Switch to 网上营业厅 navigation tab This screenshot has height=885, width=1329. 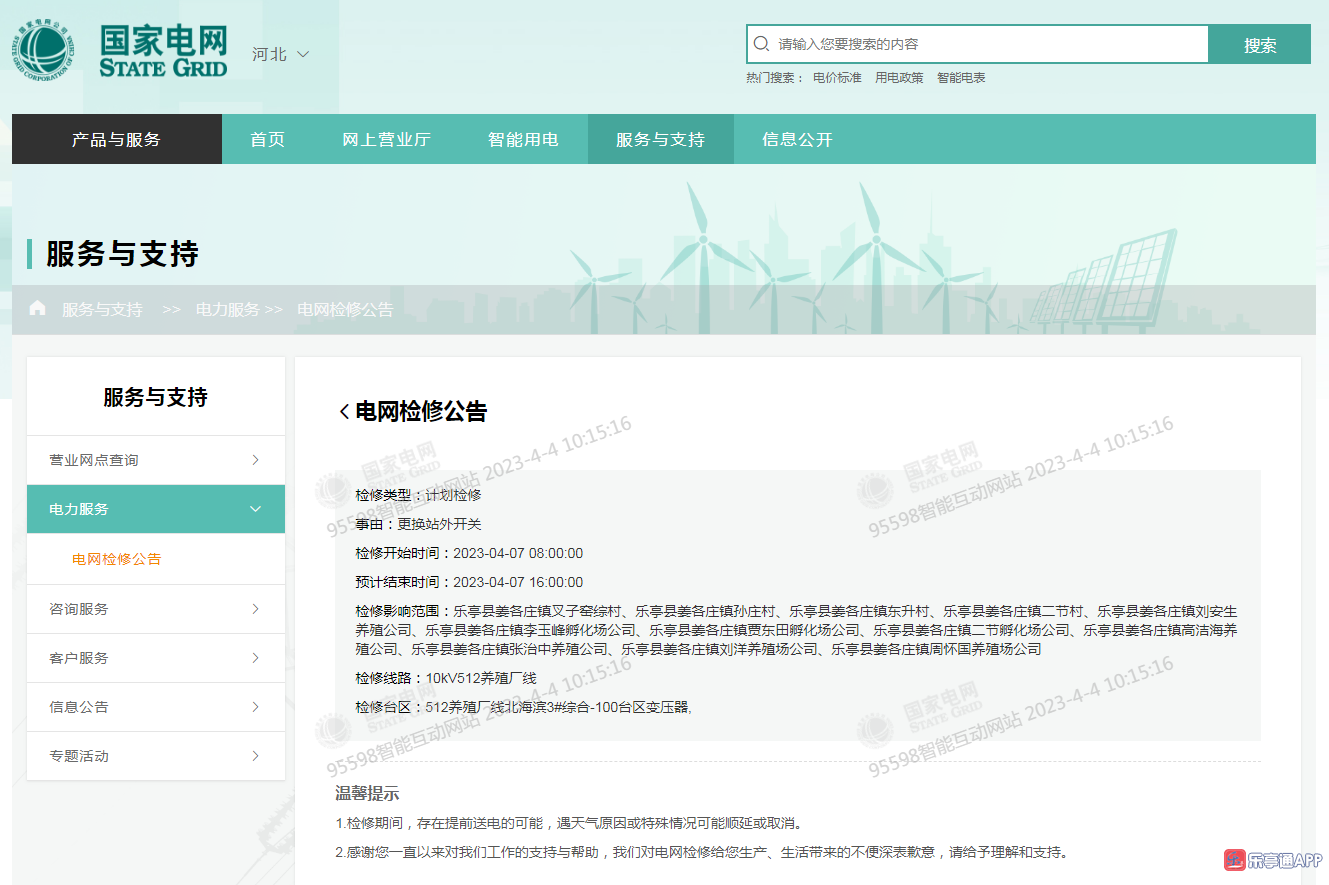tap(386, 139)
